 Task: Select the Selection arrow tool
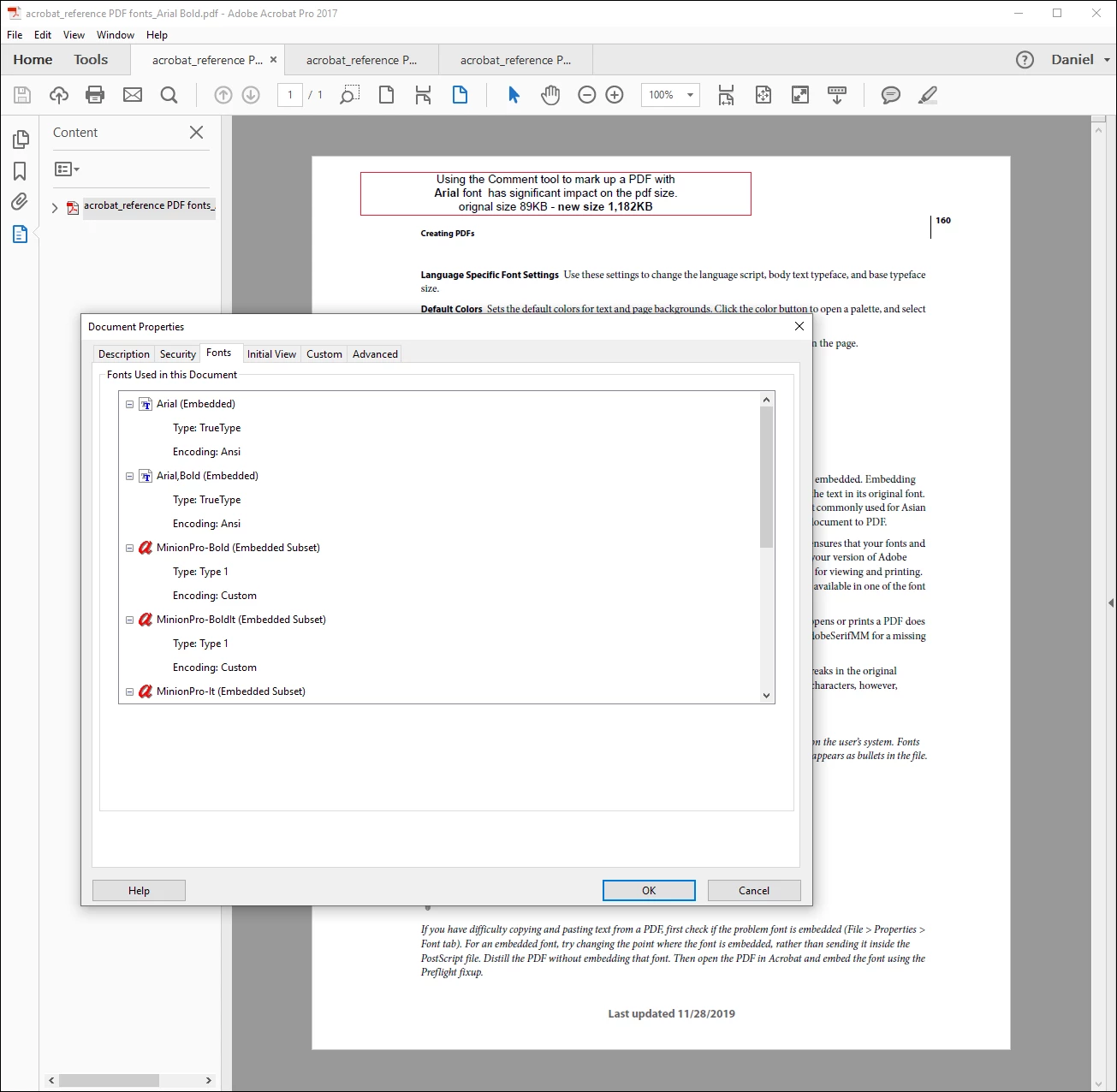pos(514,95)
